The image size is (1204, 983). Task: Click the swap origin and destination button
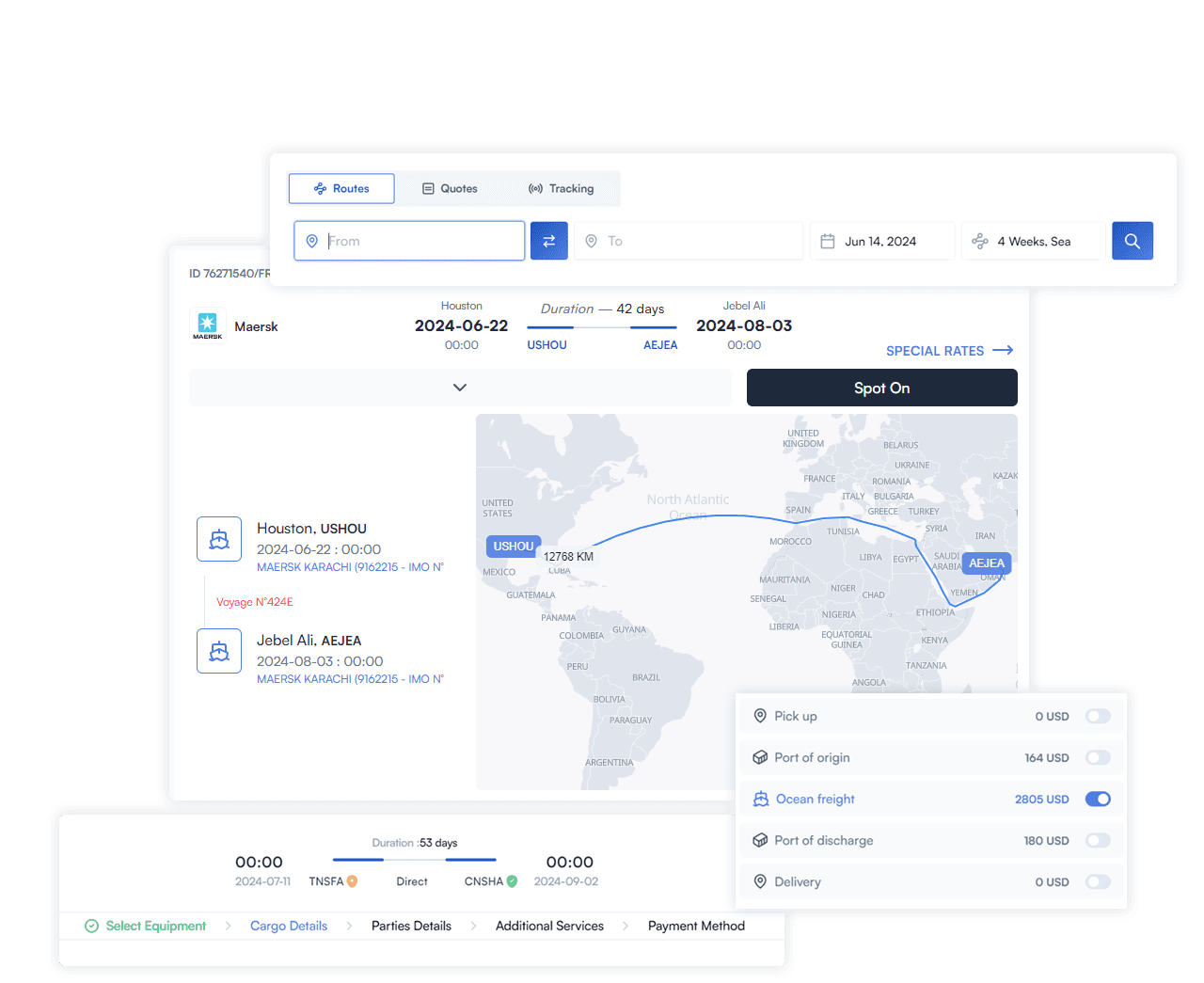coord(548,241)
